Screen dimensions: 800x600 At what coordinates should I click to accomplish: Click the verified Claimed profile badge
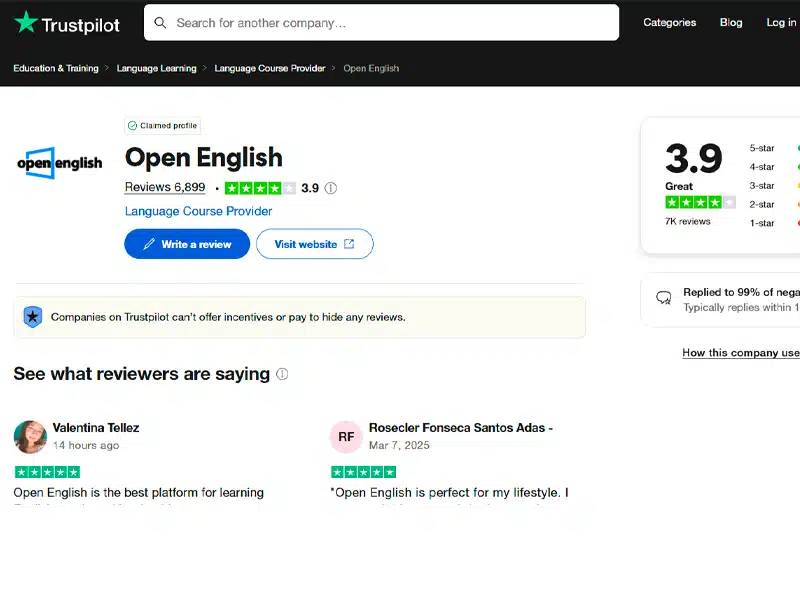[162, 125]
